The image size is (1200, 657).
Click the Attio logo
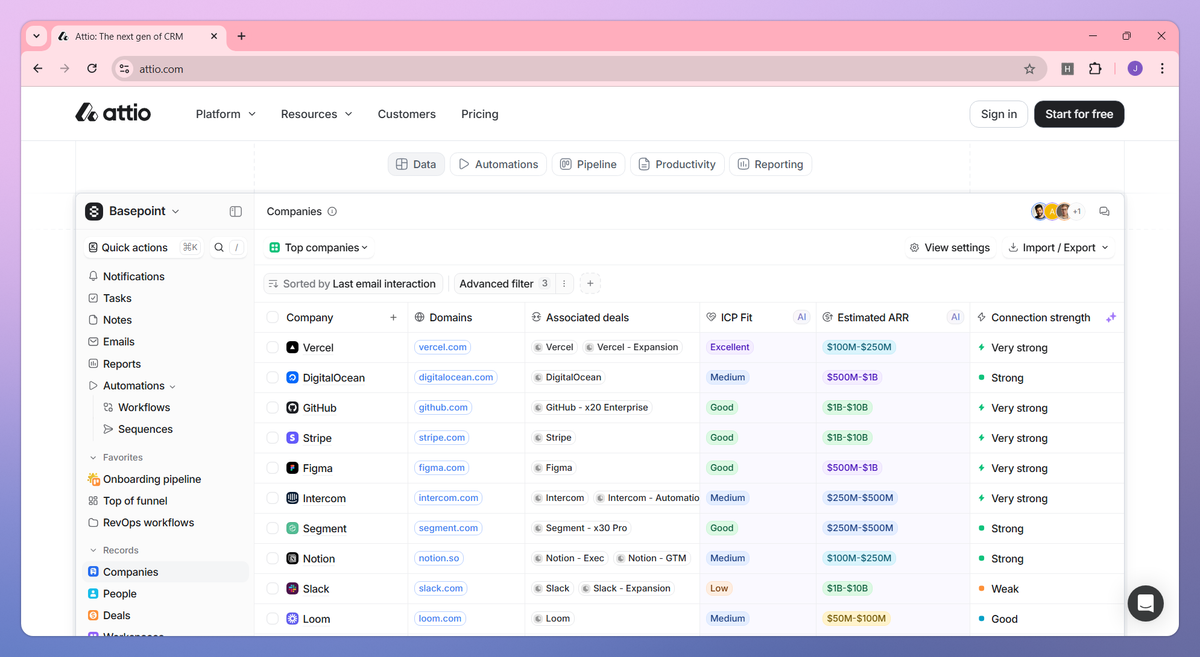113,113
